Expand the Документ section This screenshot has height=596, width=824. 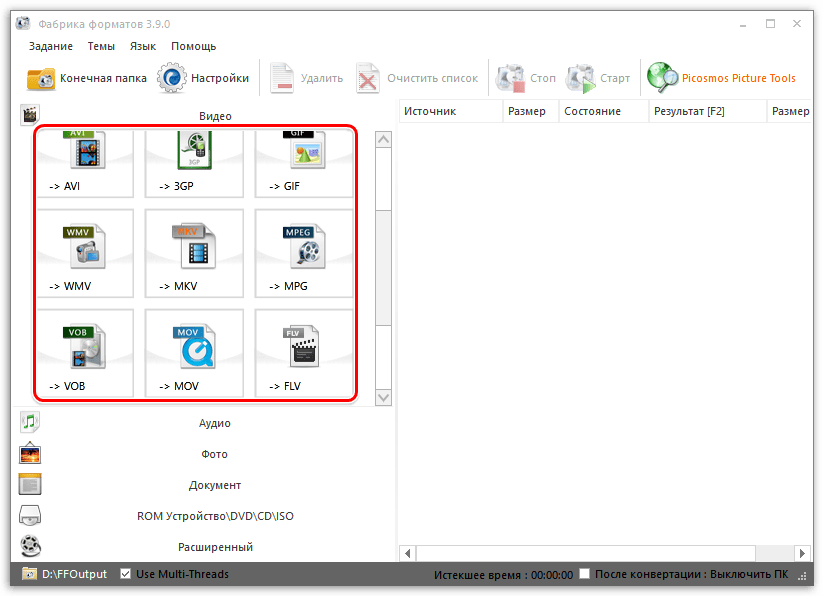[214, 485]
